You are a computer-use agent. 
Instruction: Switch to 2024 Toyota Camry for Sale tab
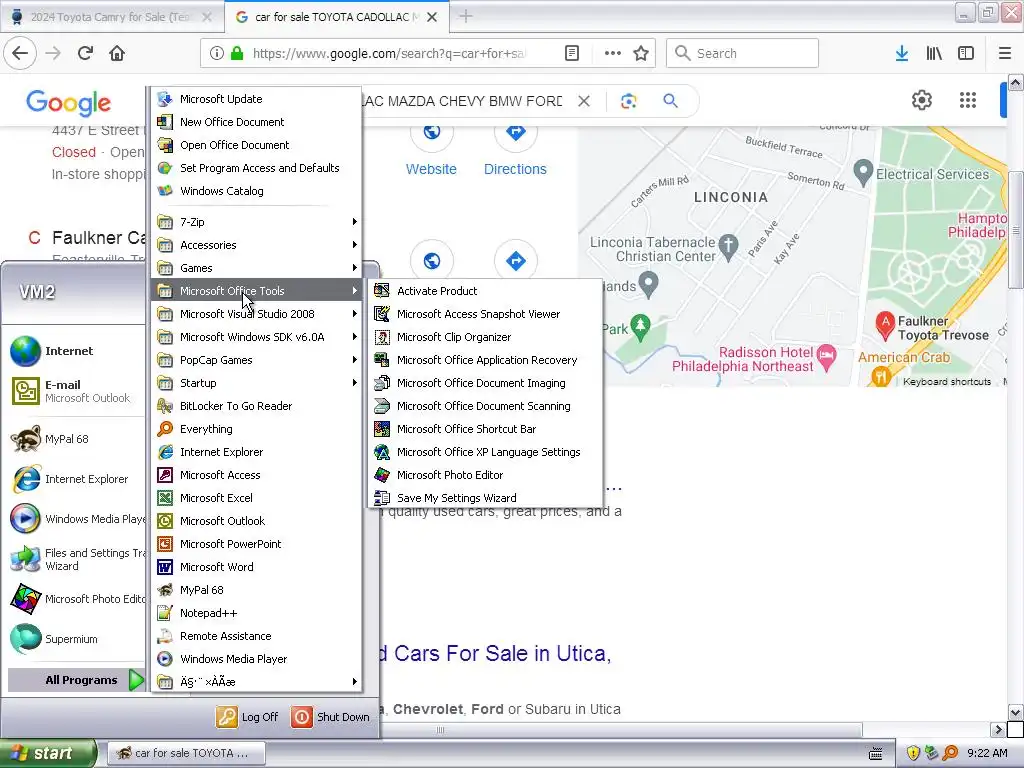(x=111, y=17)
